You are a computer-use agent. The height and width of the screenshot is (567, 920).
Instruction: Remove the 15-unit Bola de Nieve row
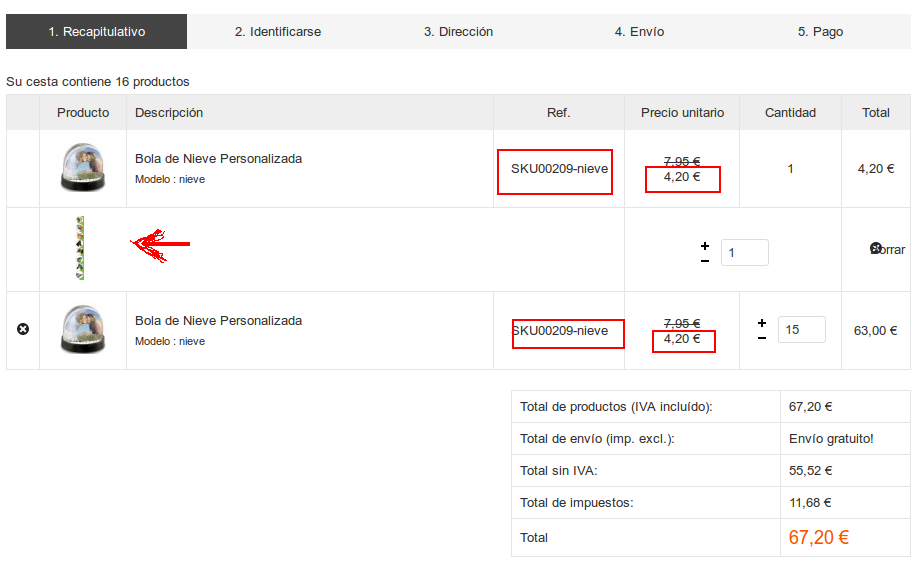coord(23,329)
